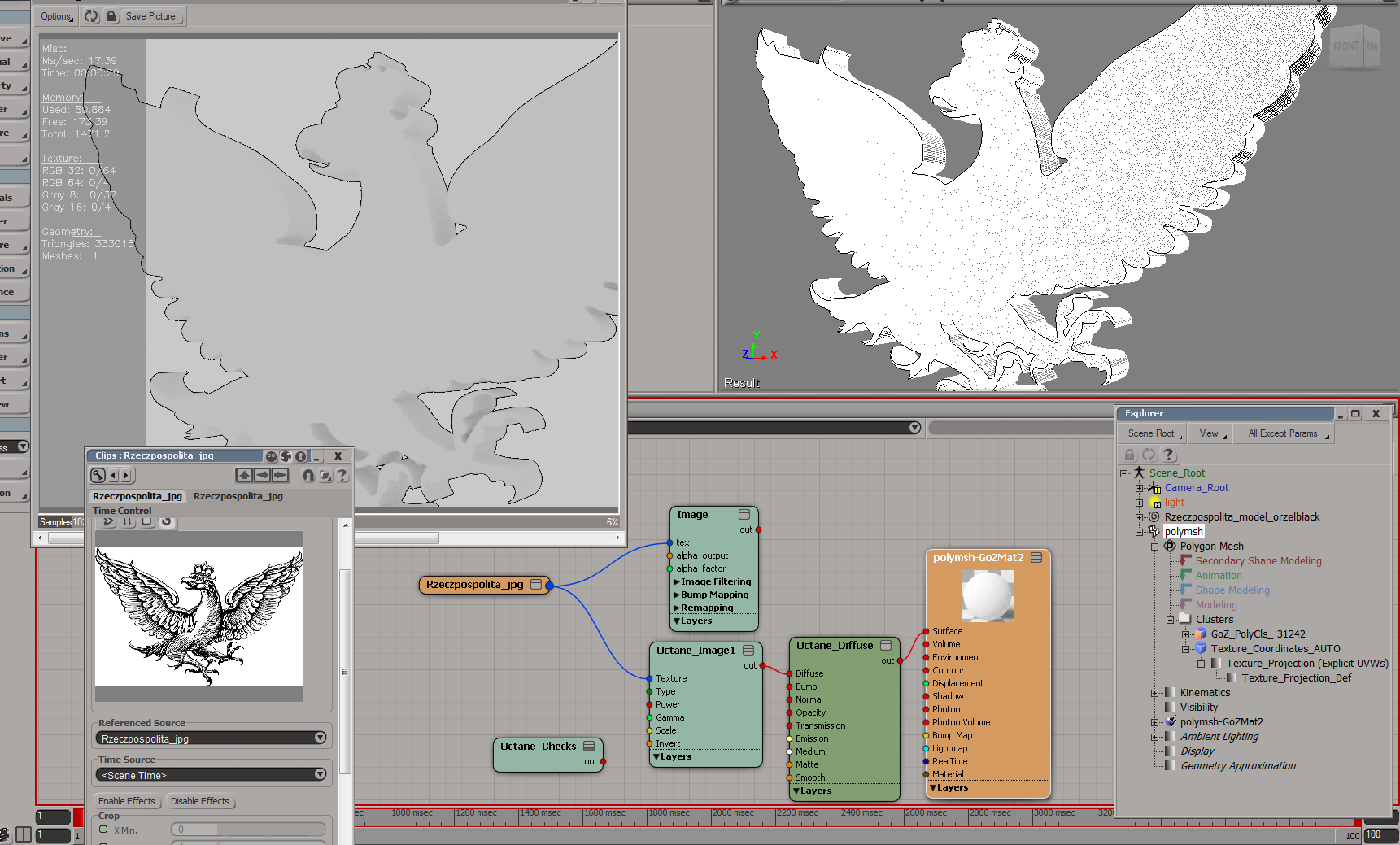Click the Enable Effects button
This screenshot has height=845, width=1400.
[x=127, y=801]
